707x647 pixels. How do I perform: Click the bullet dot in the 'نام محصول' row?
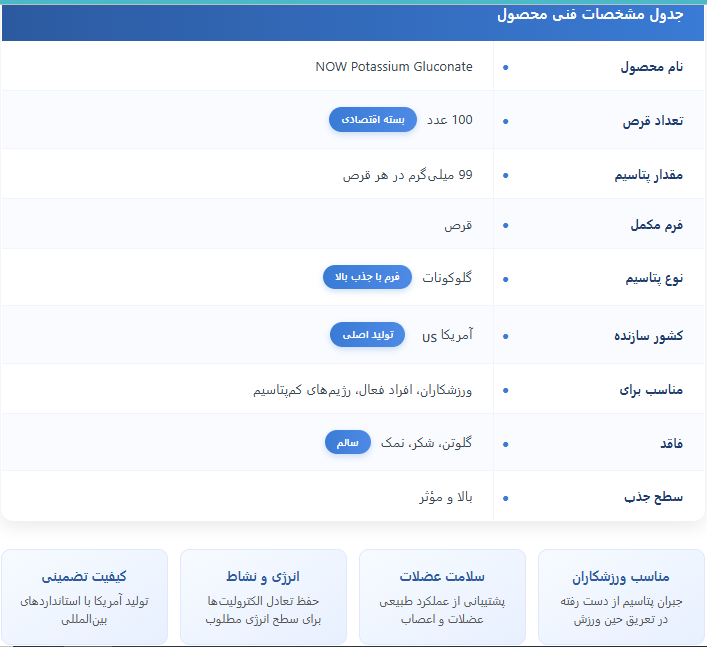coord(505,68)
